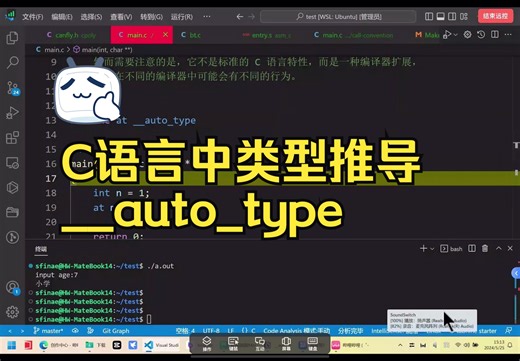Open the Accounts icon in activity bar
The height and width of the screenshot is (361, 520).
click(13, 287)
